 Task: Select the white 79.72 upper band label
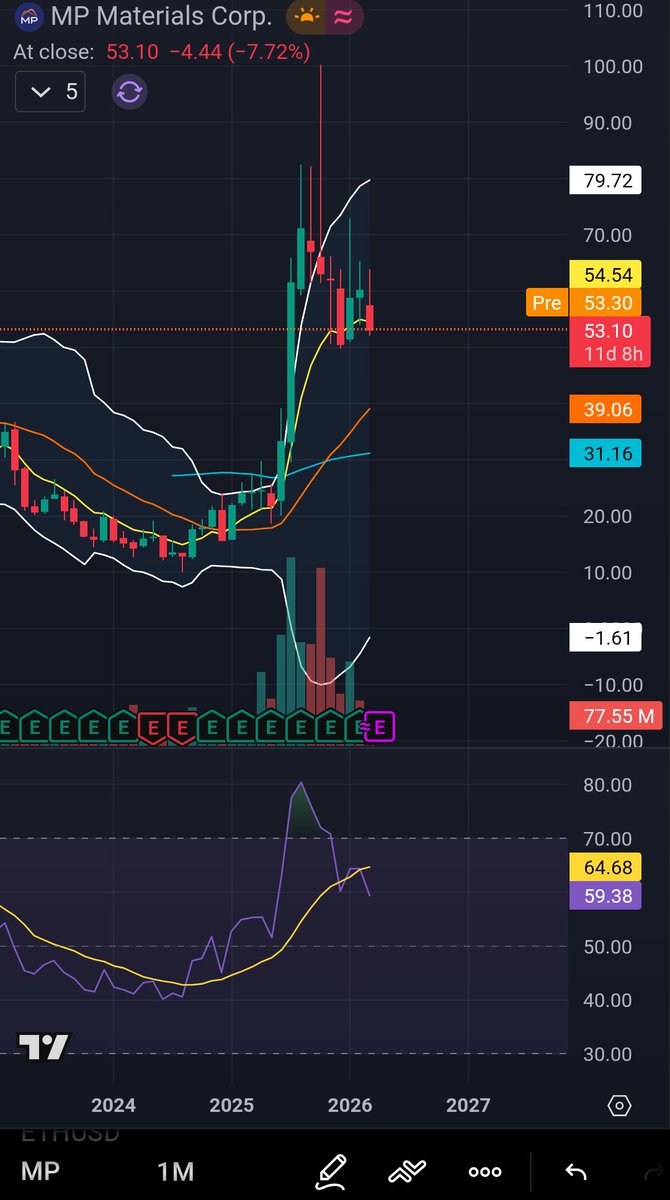[605, 181]
